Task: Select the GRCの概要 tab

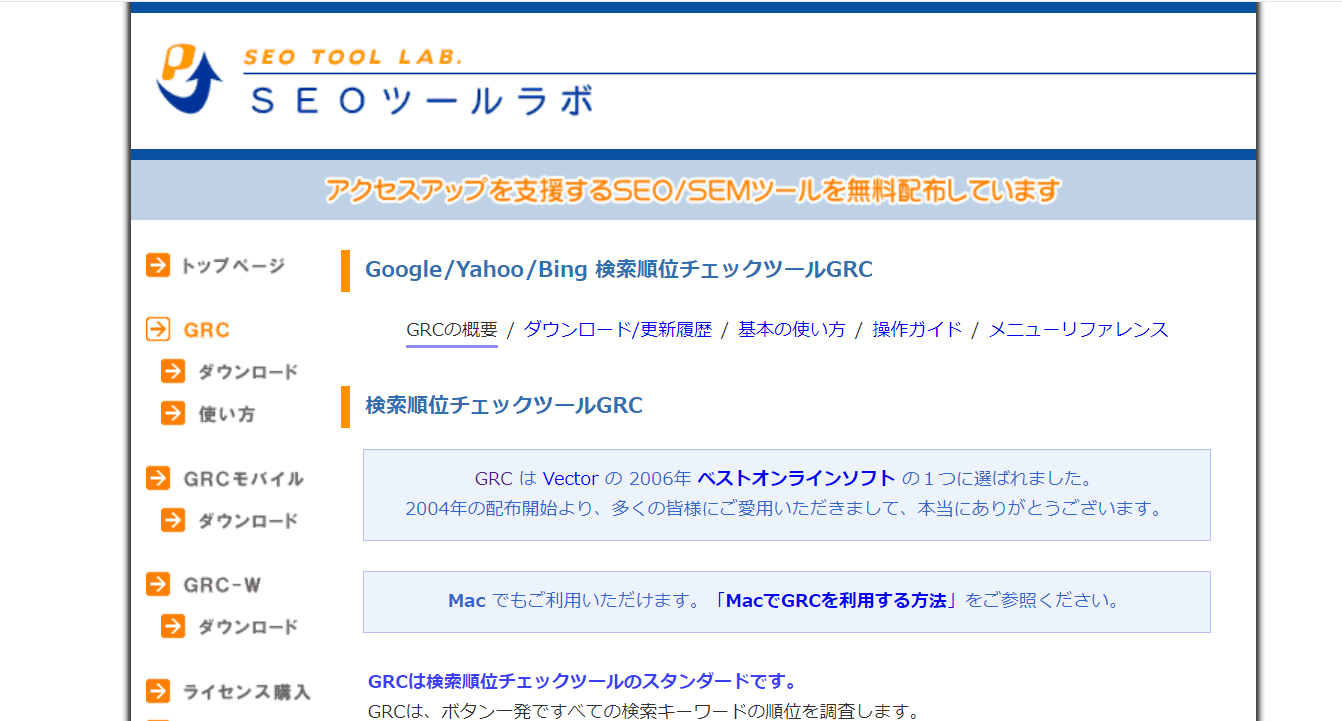Action: (x=452, y=330)
